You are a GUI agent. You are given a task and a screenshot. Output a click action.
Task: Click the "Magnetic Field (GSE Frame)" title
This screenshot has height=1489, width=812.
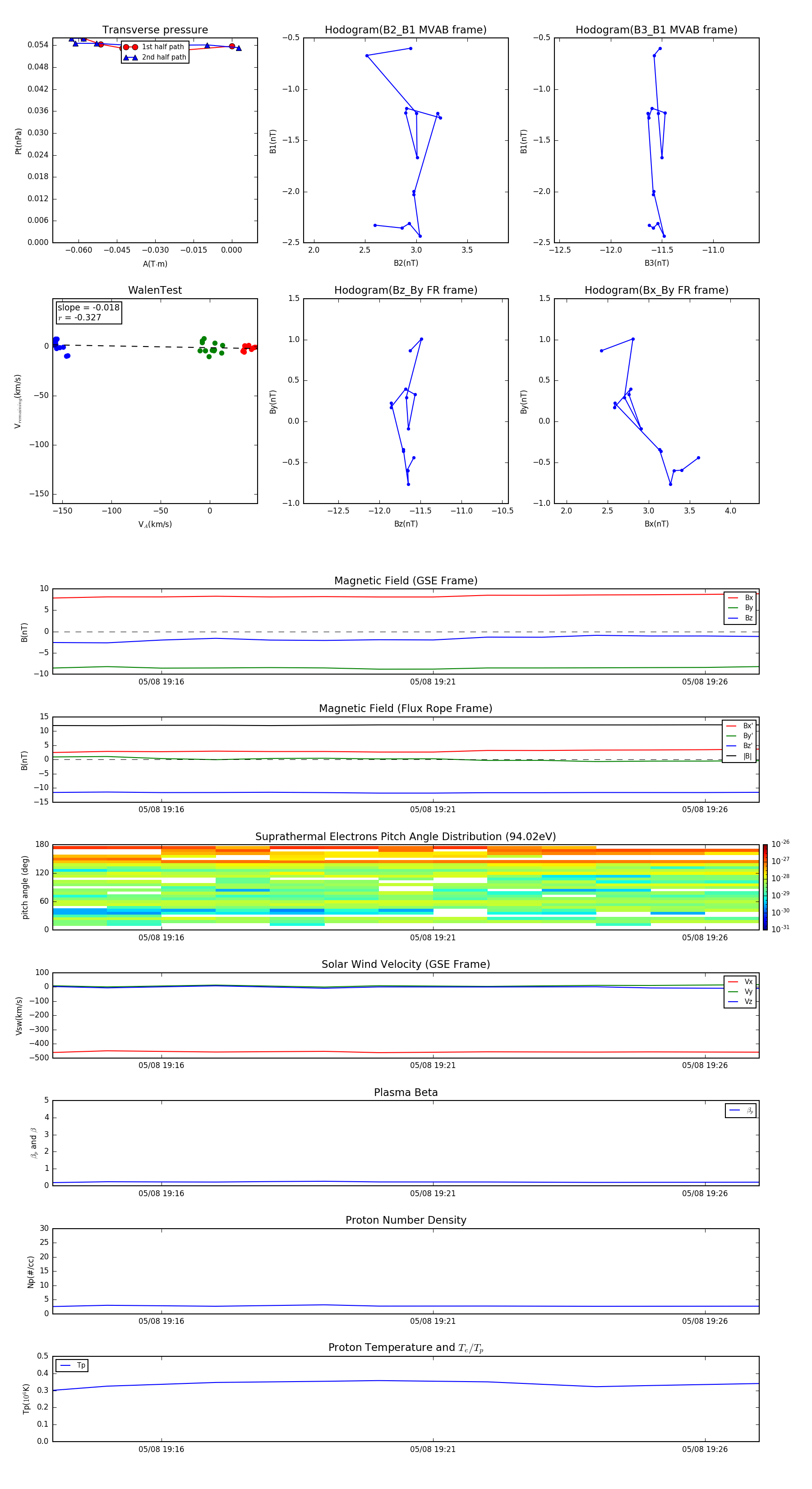tap(406, 581)
